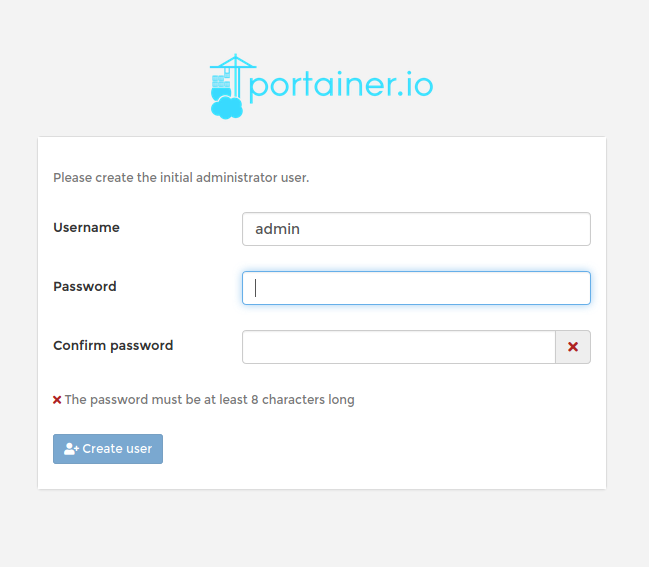
Task: Click the blue cloud in the logo
Action: click(x=227, y=107)
